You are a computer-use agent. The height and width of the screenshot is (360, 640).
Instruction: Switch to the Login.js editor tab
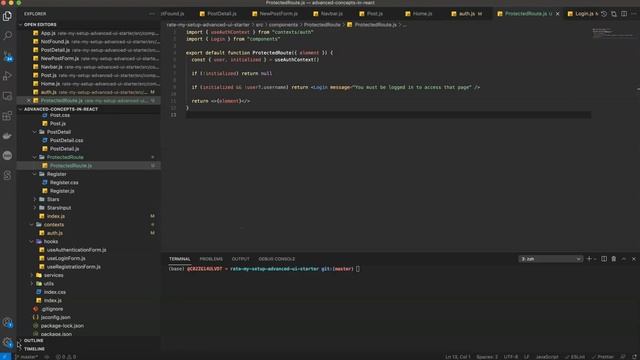(x=584, y=14)
